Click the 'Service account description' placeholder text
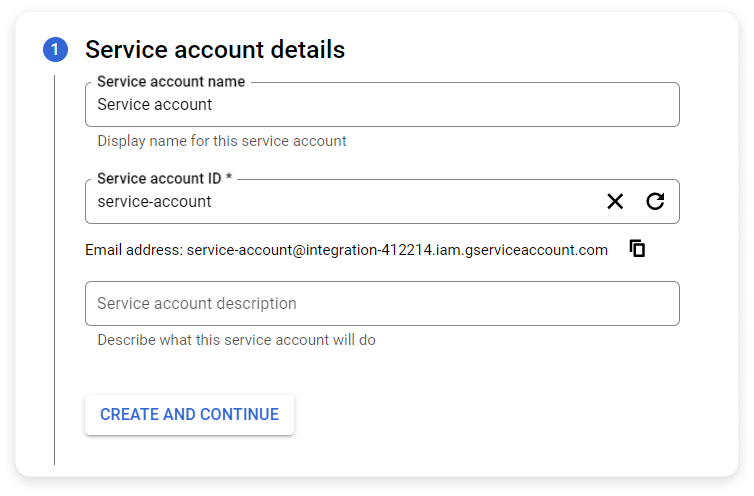The image size is (754, 496). pyautogui.click(x=197, y=304)
